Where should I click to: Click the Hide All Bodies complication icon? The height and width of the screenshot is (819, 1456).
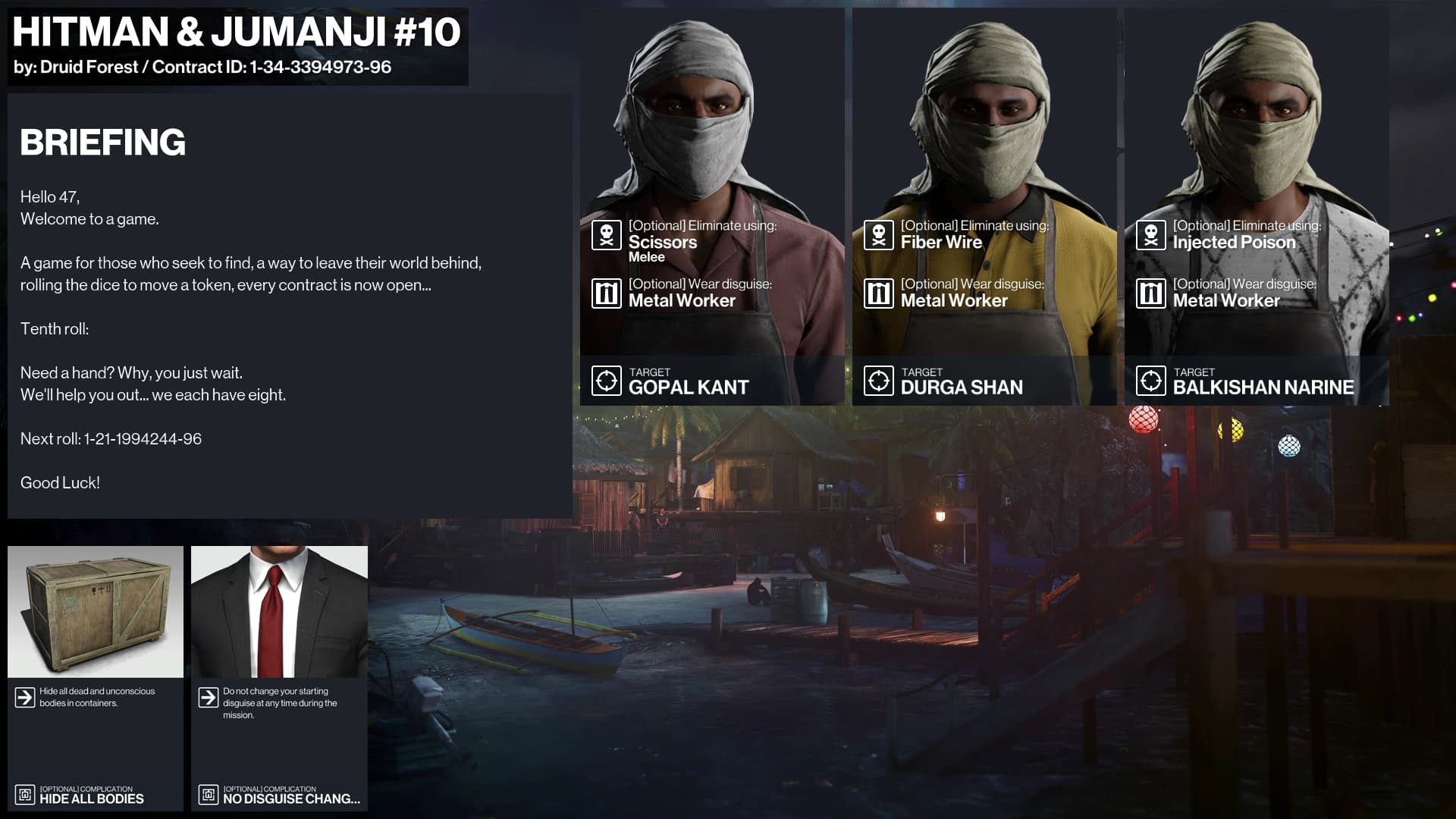click(25, 795)
